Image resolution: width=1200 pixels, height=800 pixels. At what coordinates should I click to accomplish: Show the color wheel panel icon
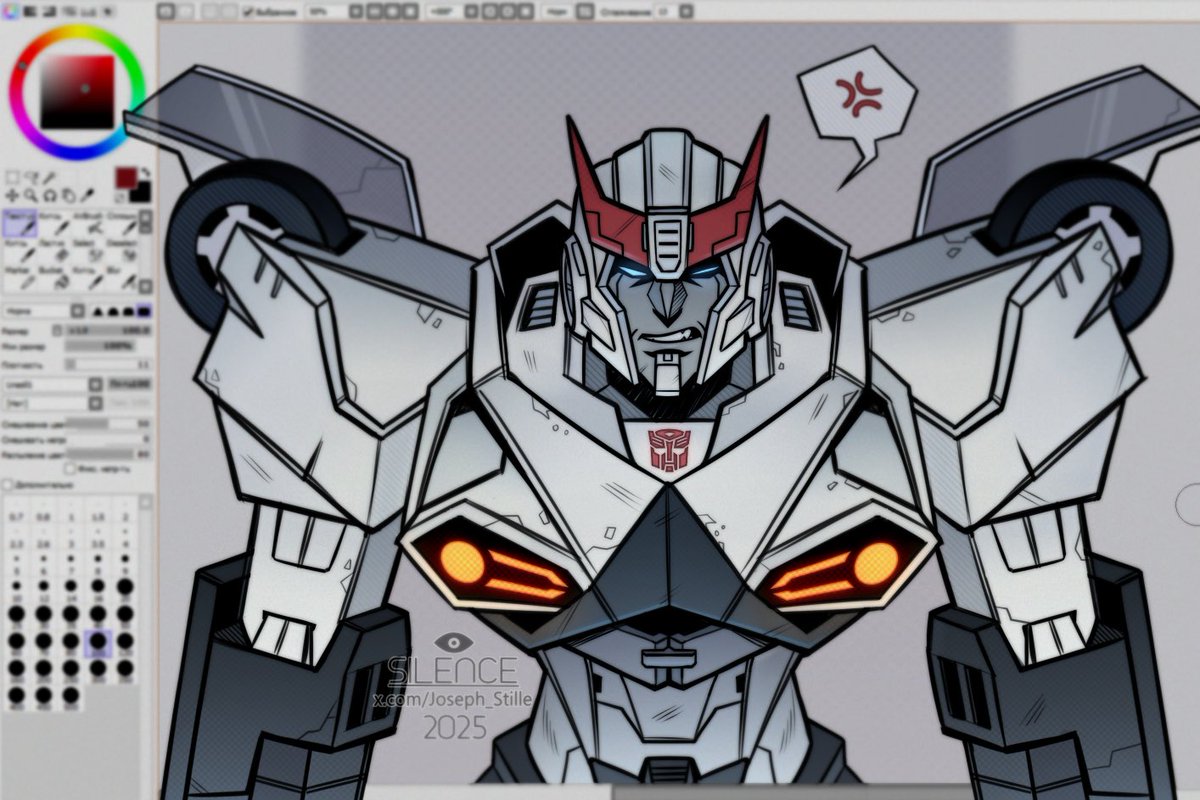(x=10, y=11)
